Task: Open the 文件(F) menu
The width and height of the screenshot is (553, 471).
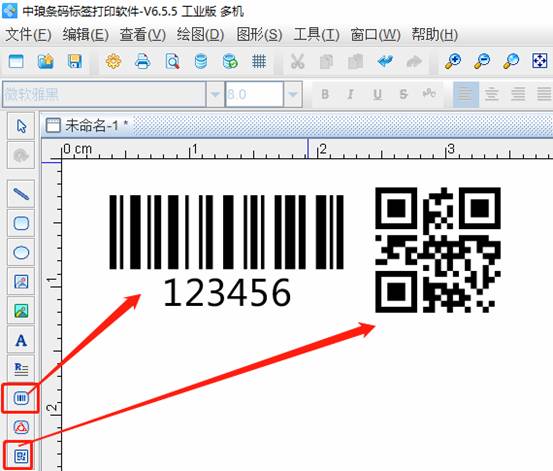Action: pyautogui.click(x=28, y=35)
